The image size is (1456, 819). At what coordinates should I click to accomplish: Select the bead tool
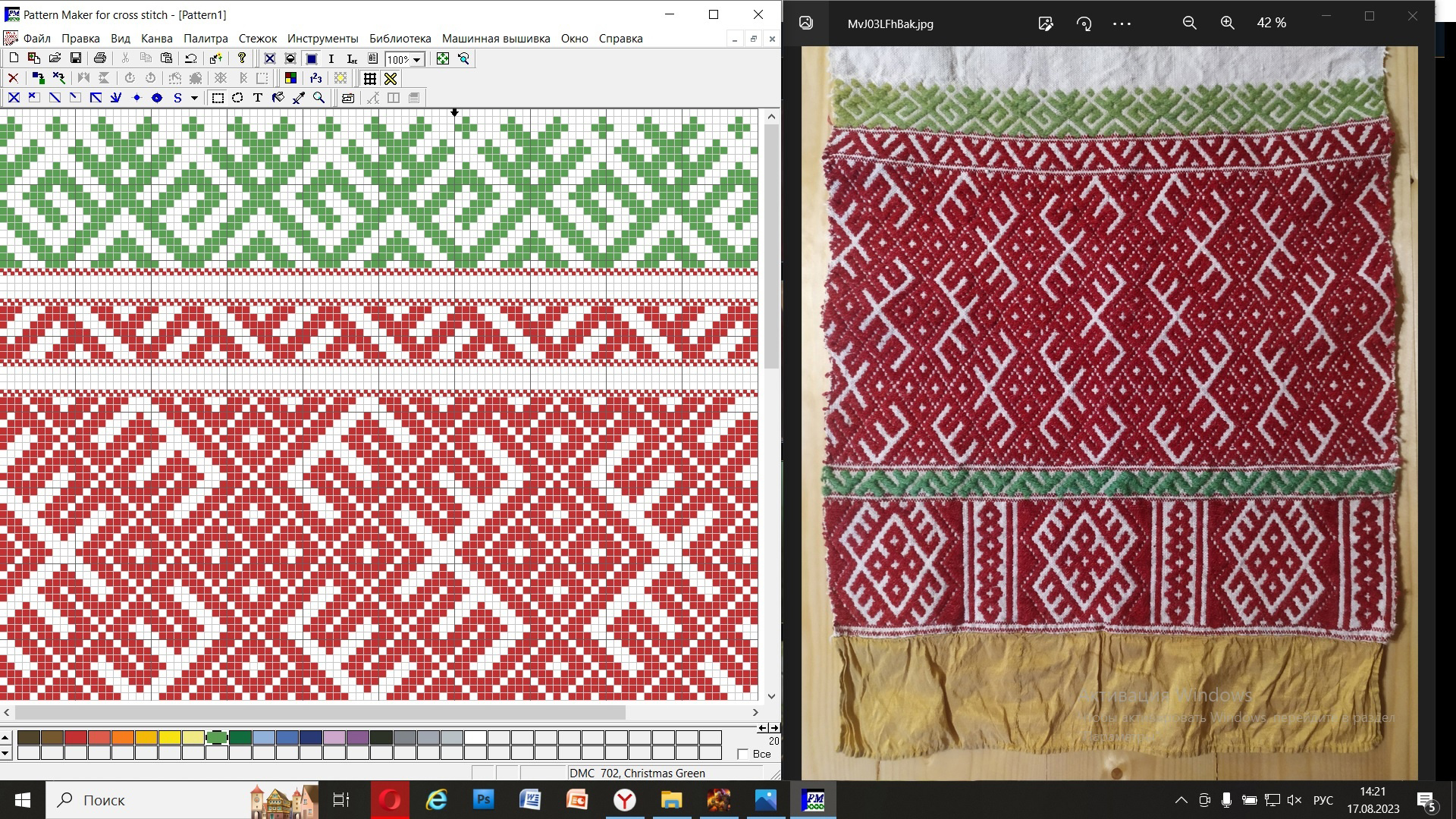pos(157,98)
